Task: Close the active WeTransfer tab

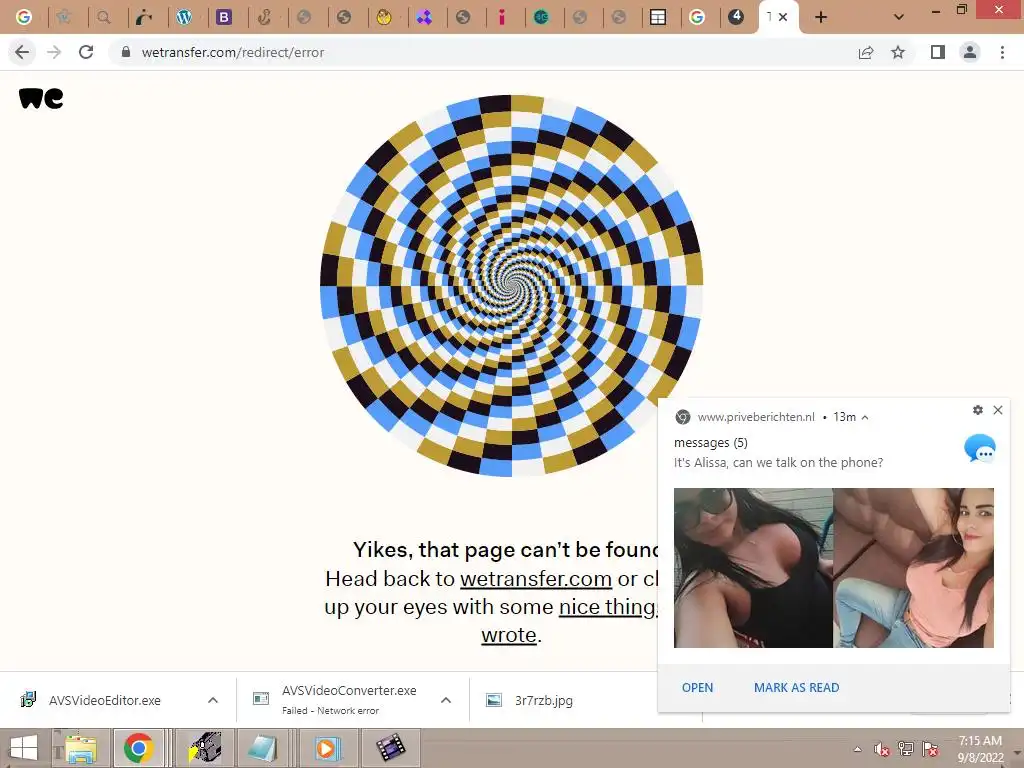Action: (x=783, y=17)
